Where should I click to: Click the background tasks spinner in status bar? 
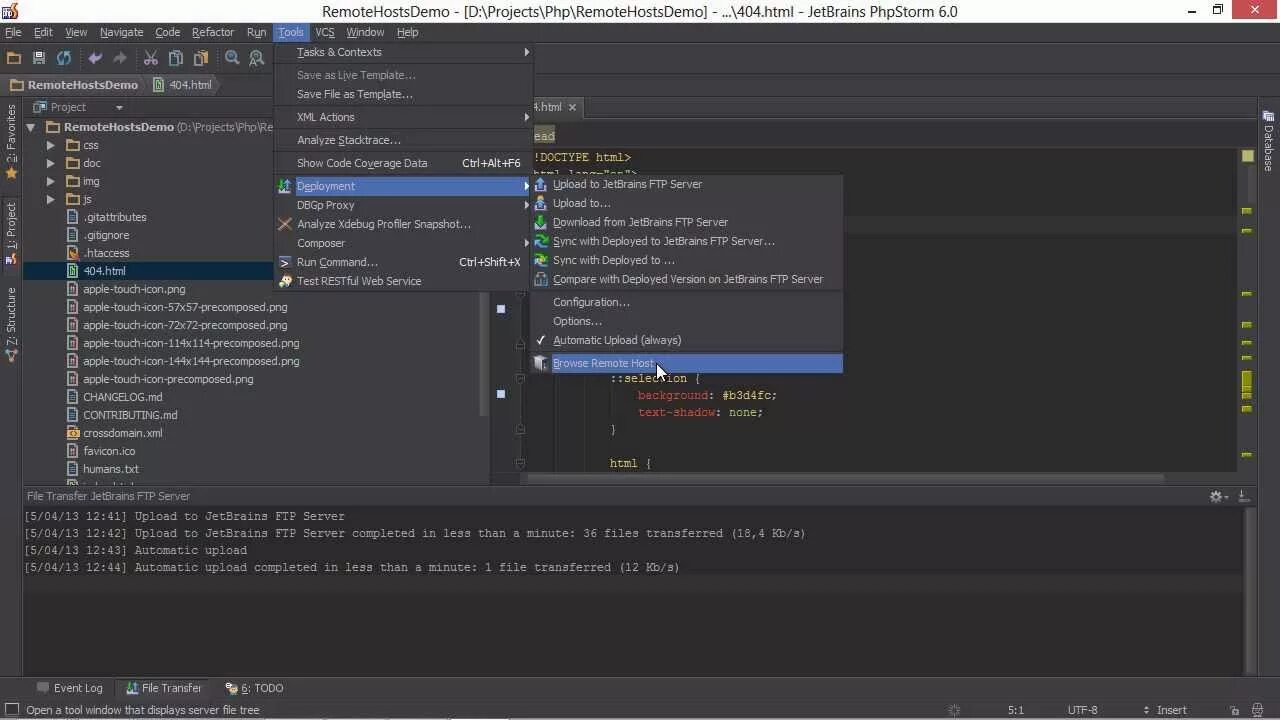954,710
